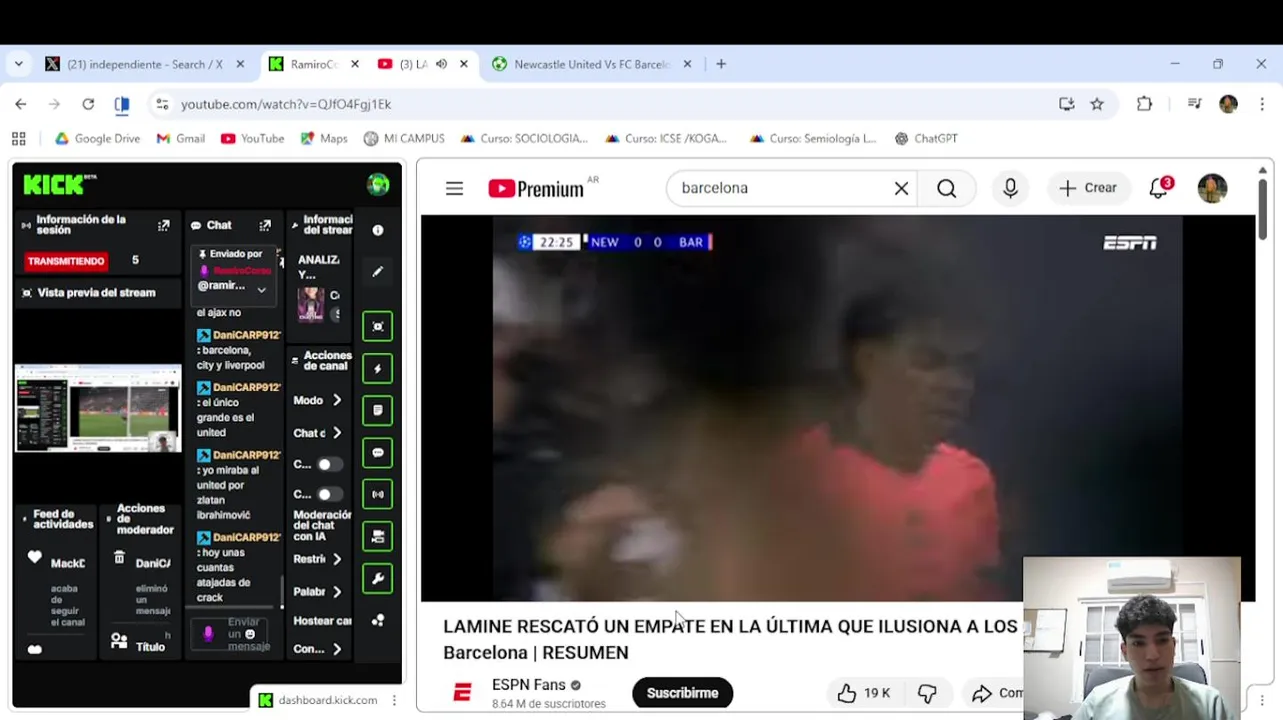Open YouTube account avatar
This screenshot has height=720, width=1283.
coord(1212,188)
